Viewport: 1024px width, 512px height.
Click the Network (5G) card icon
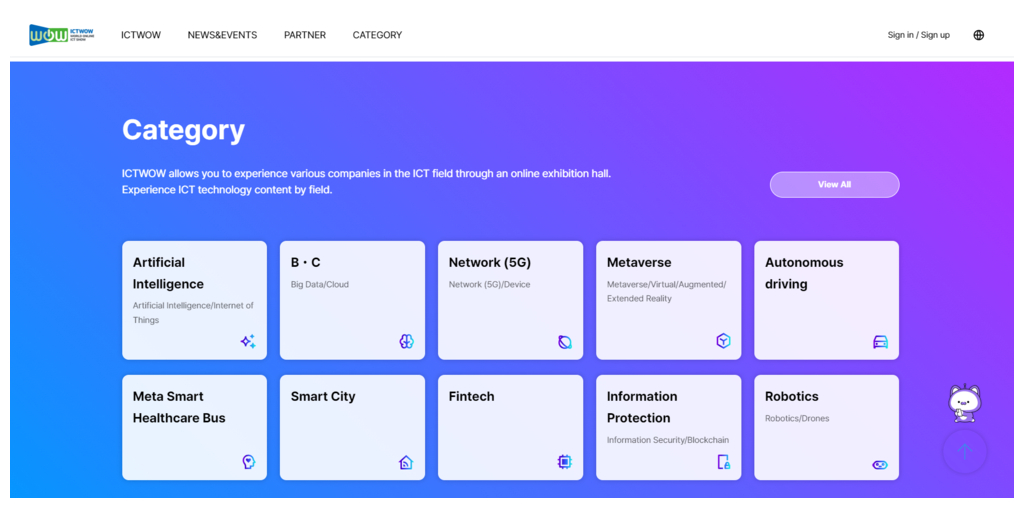(565, 342)
